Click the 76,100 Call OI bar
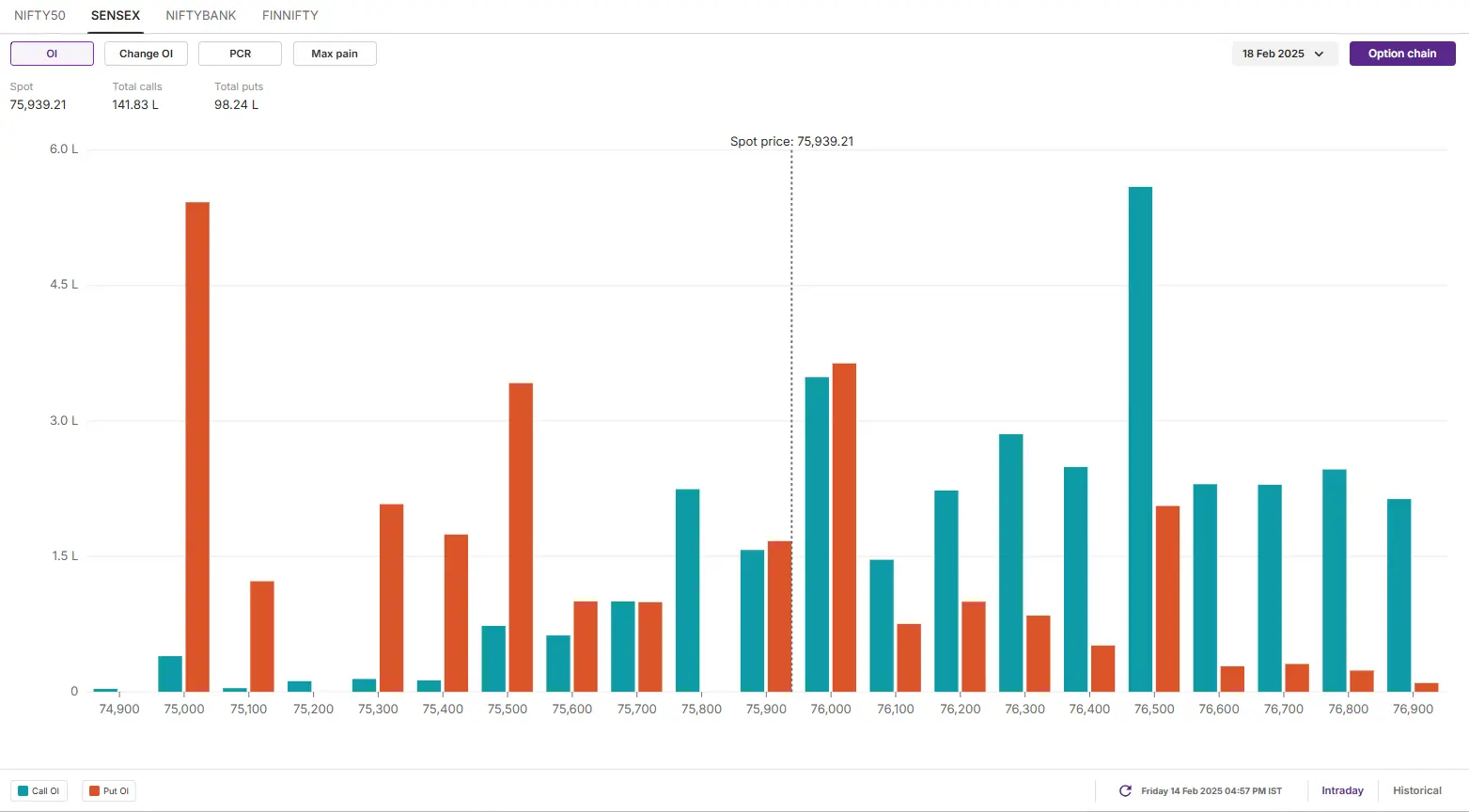This screenshot has height=812, width=1469. (882, 626)
